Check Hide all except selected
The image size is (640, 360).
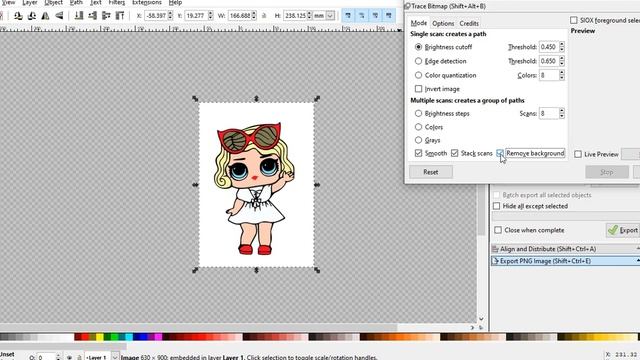(x=497, y=206)
